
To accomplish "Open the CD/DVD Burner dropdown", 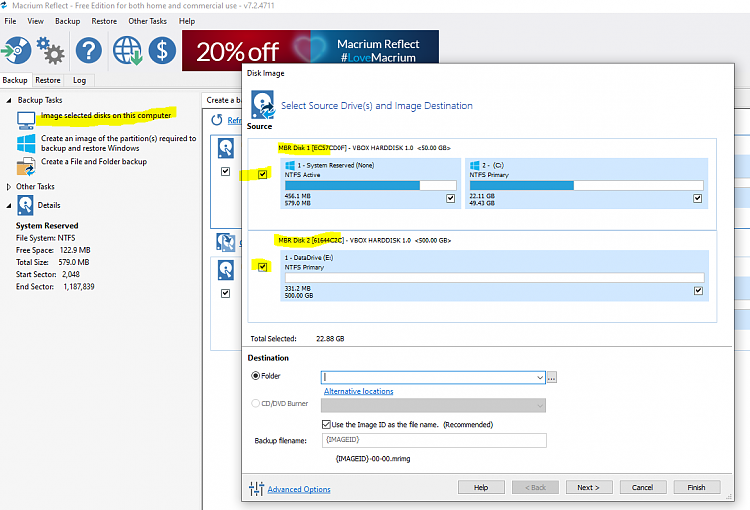I will pyautogui.click(x=433, y=406).
